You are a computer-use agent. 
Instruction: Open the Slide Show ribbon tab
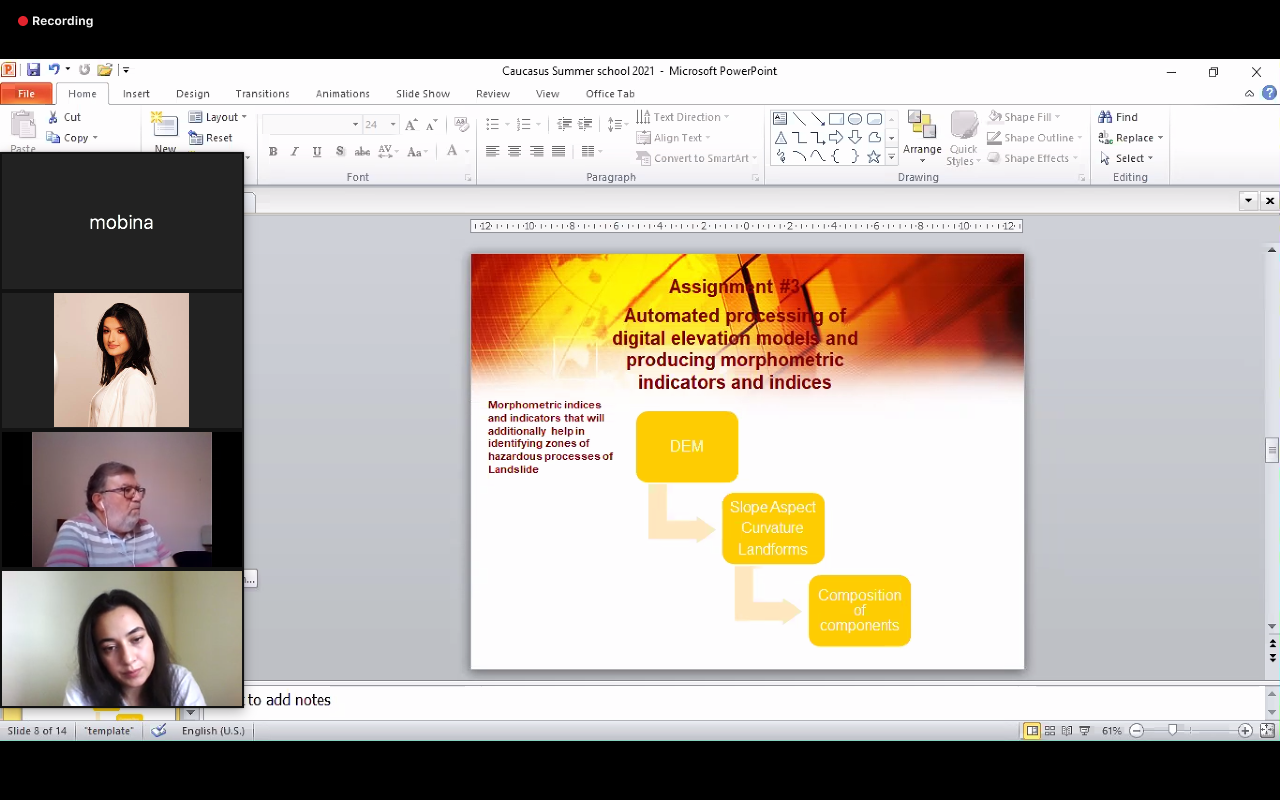(x=422, y=94)
